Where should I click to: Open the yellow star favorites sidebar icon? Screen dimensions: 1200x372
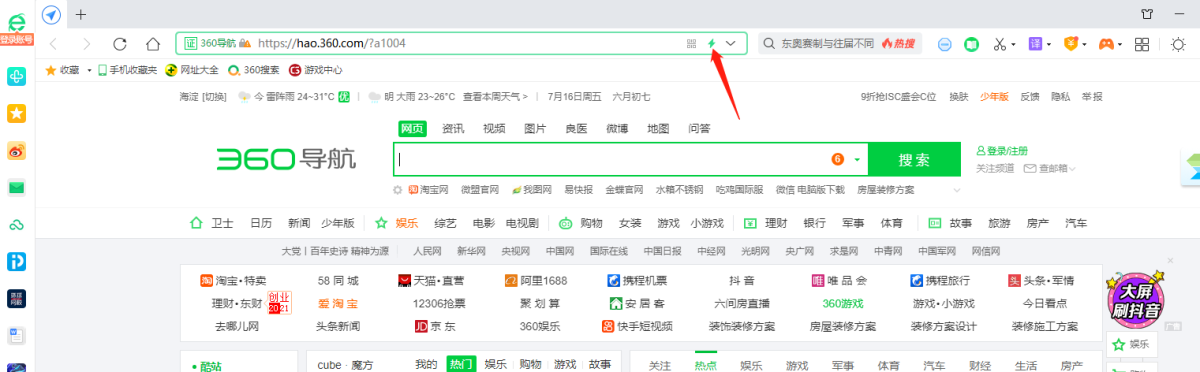(16, 114)
